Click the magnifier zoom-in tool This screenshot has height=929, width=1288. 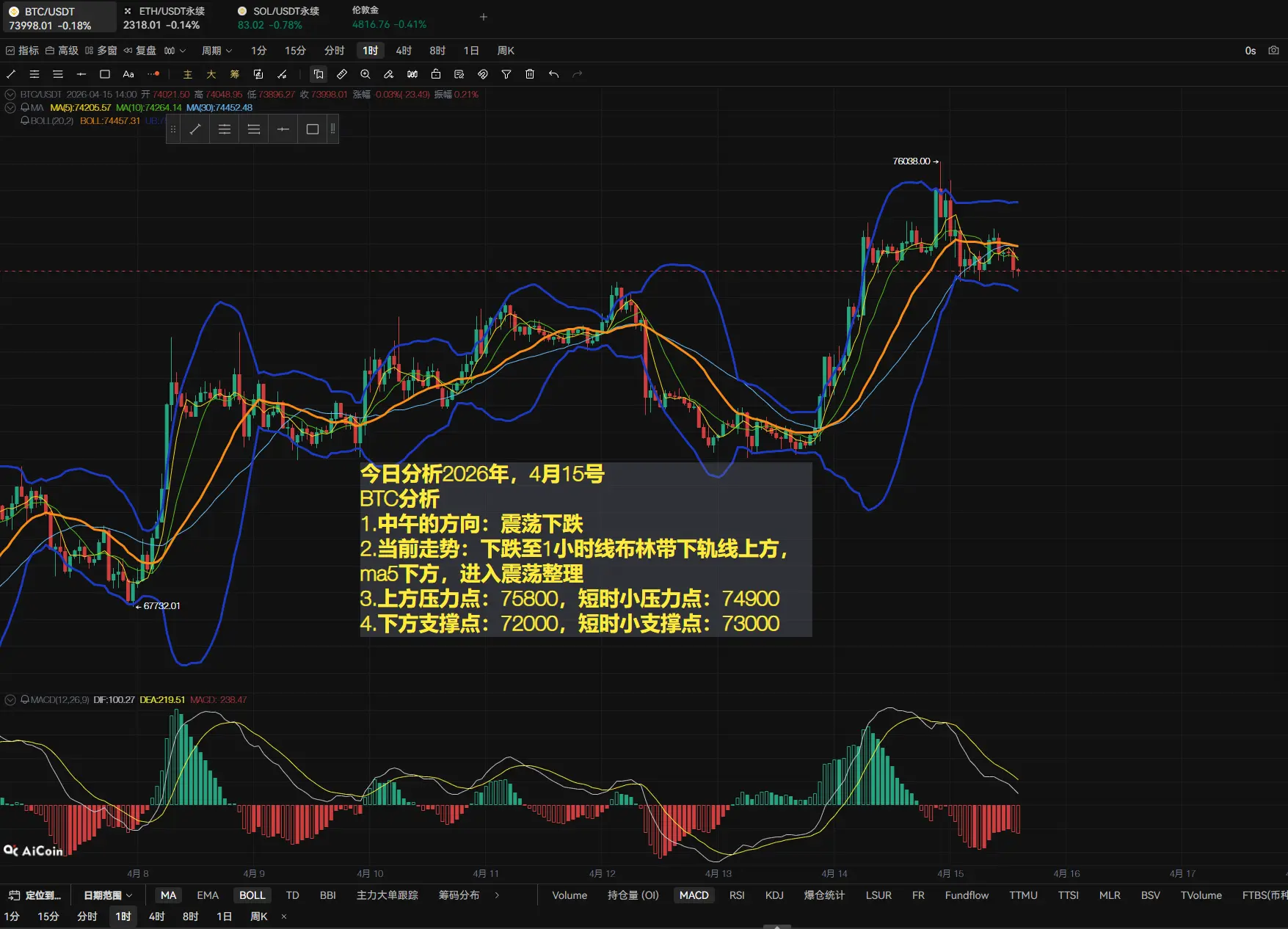365,74
